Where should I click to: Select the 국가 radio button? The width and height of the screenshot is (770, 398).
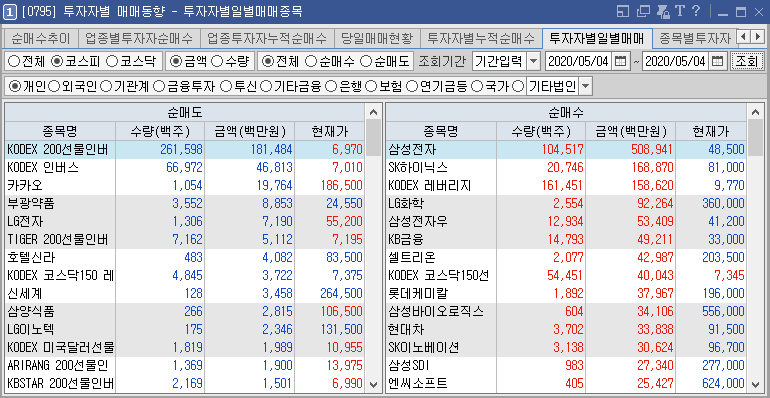476,87
